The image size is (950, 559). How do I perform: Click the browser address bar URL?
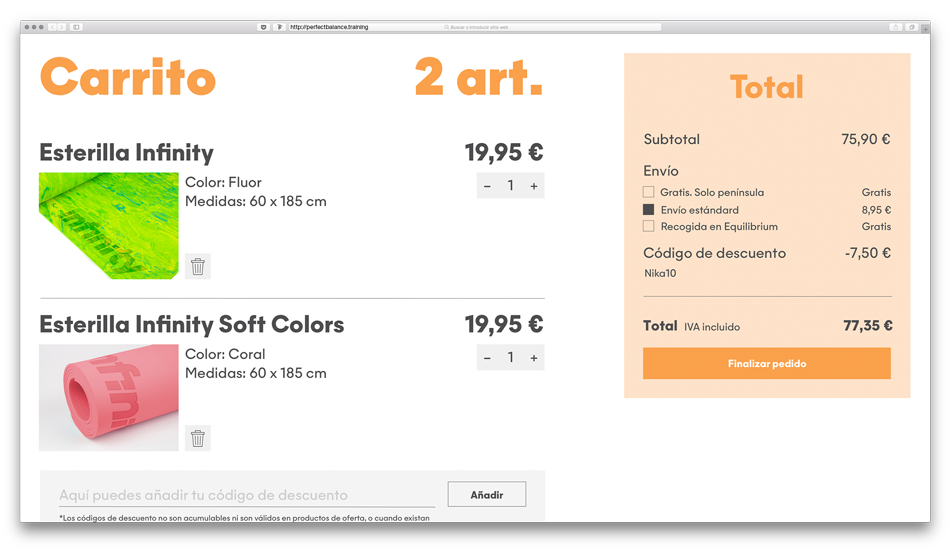(329, 27)
